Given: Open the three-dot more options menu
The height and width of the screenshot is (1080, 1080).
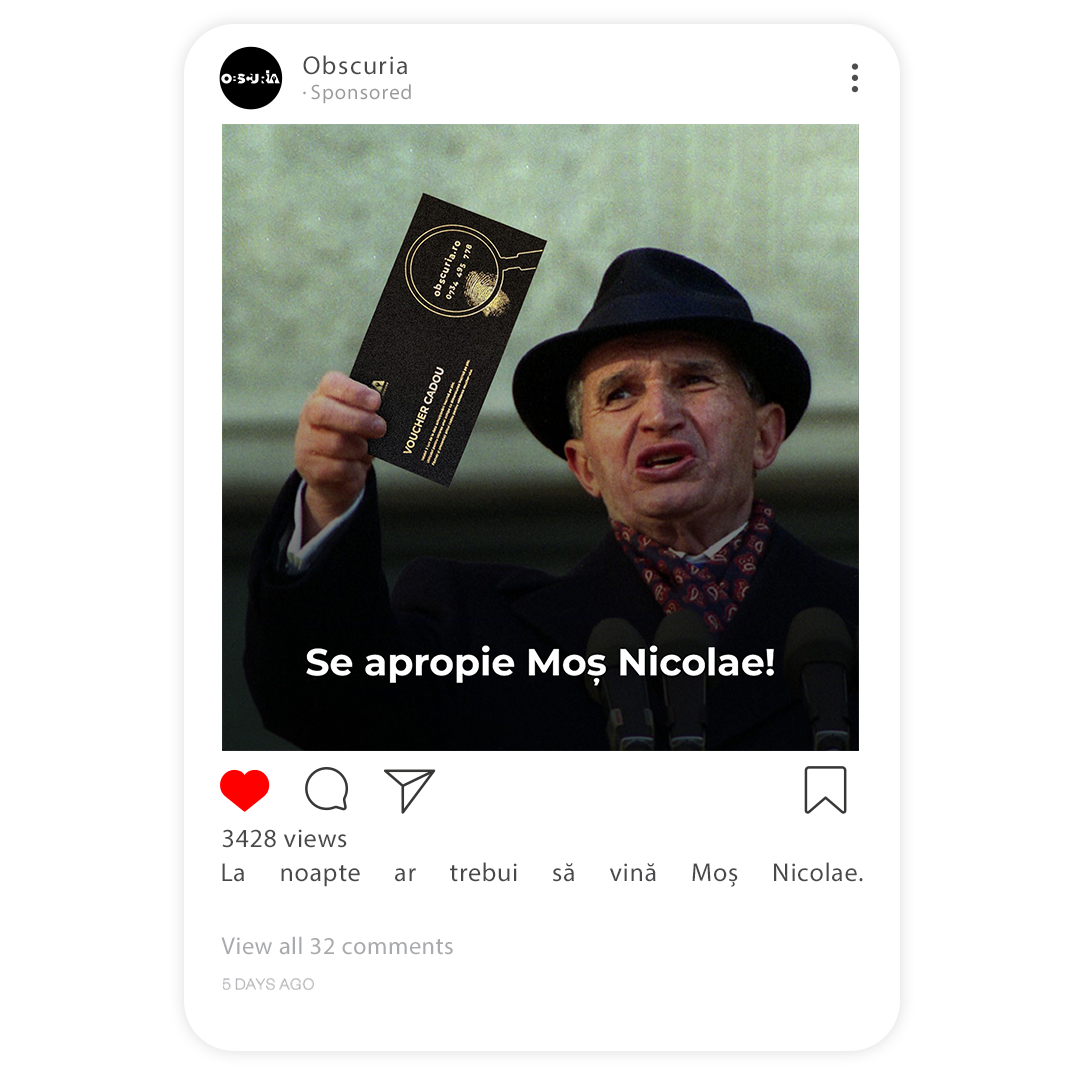Looking at the screenshot, I should pos(855,78).
